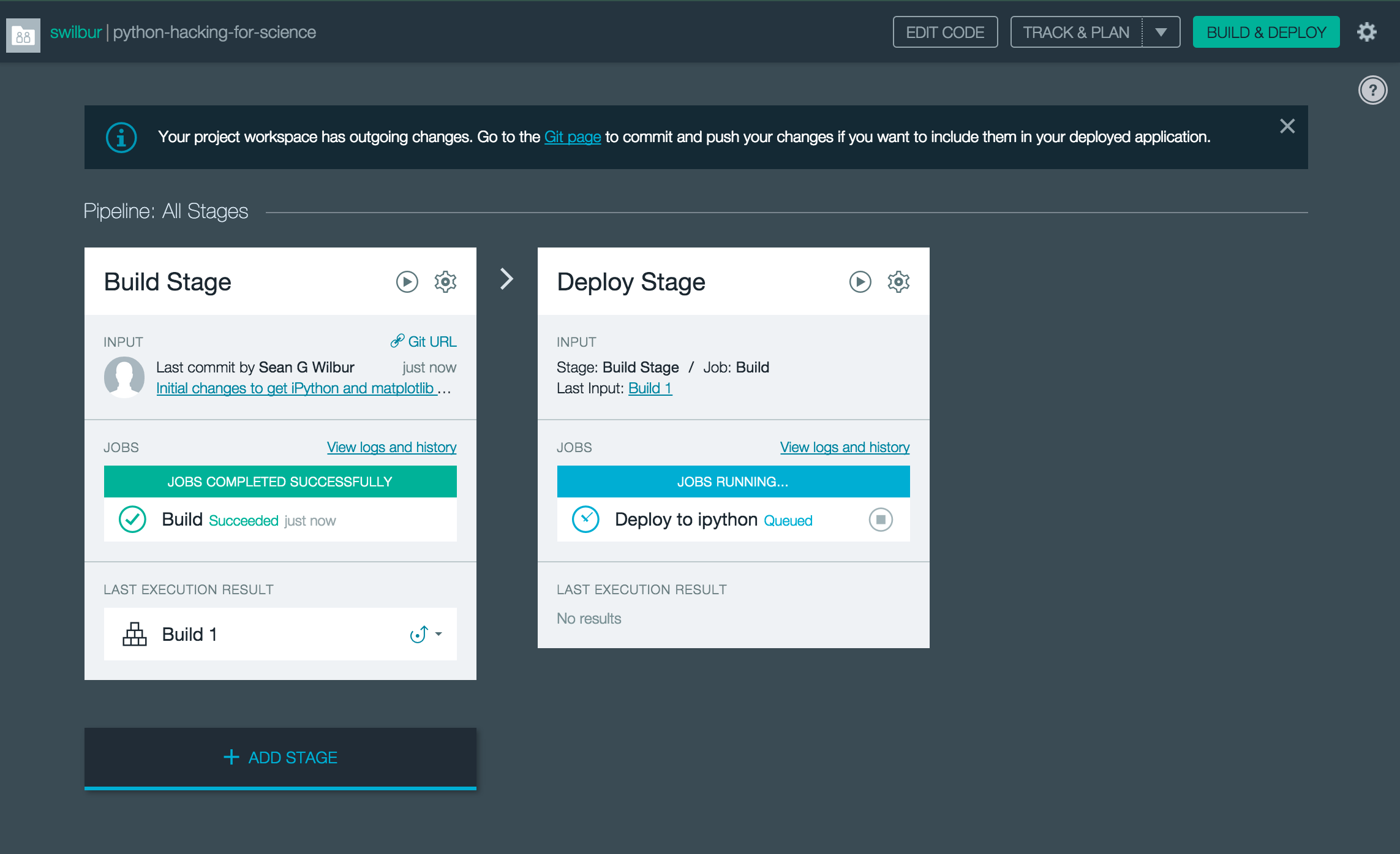Open project settings gear in header
Screen dimensions: 1400x854
pyautogui.click(x=1366, y=32)
